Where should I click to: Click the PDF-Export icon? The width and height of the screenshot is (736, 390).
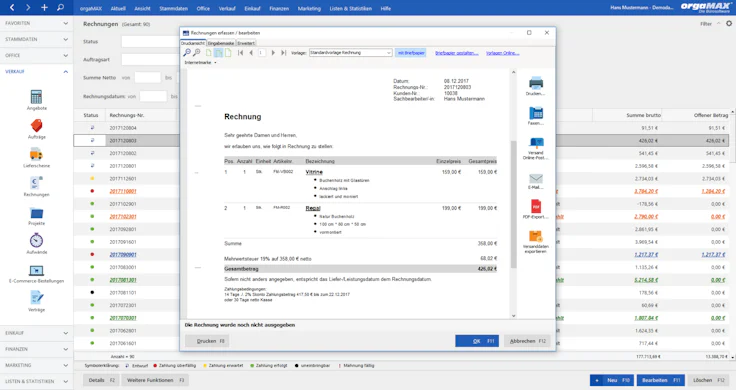point(536,206)
